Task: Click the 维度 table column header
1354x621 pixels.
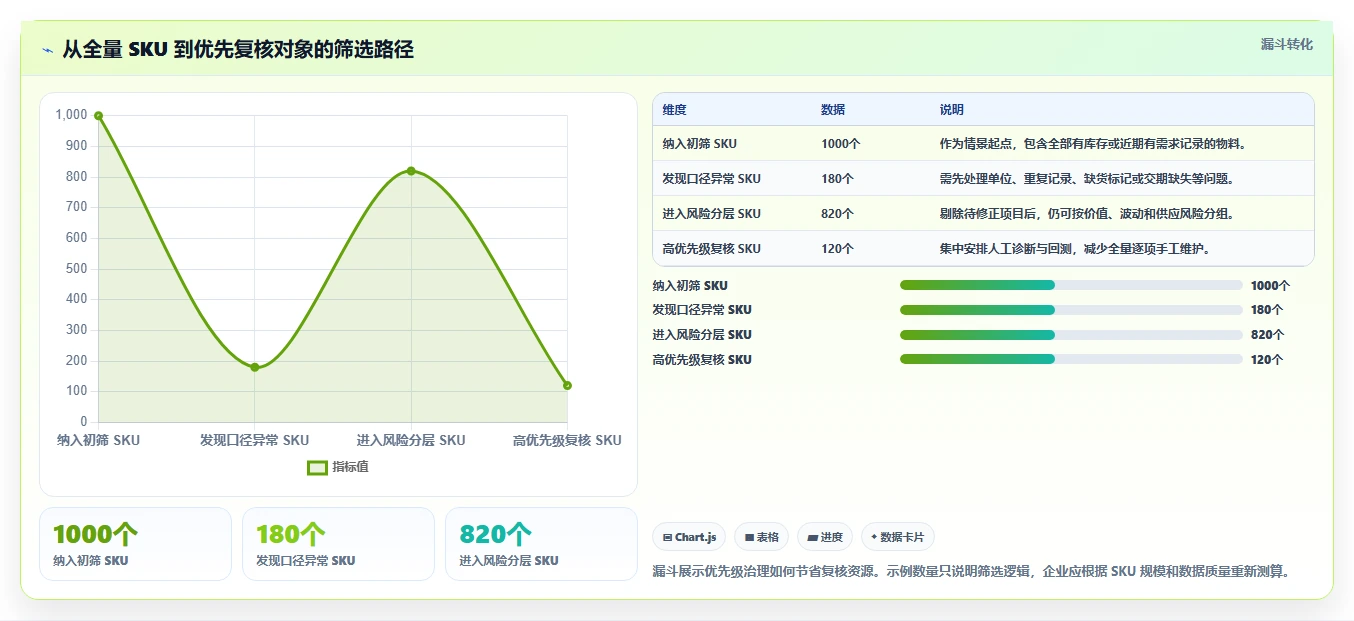Action: click(x=675, y=110)
